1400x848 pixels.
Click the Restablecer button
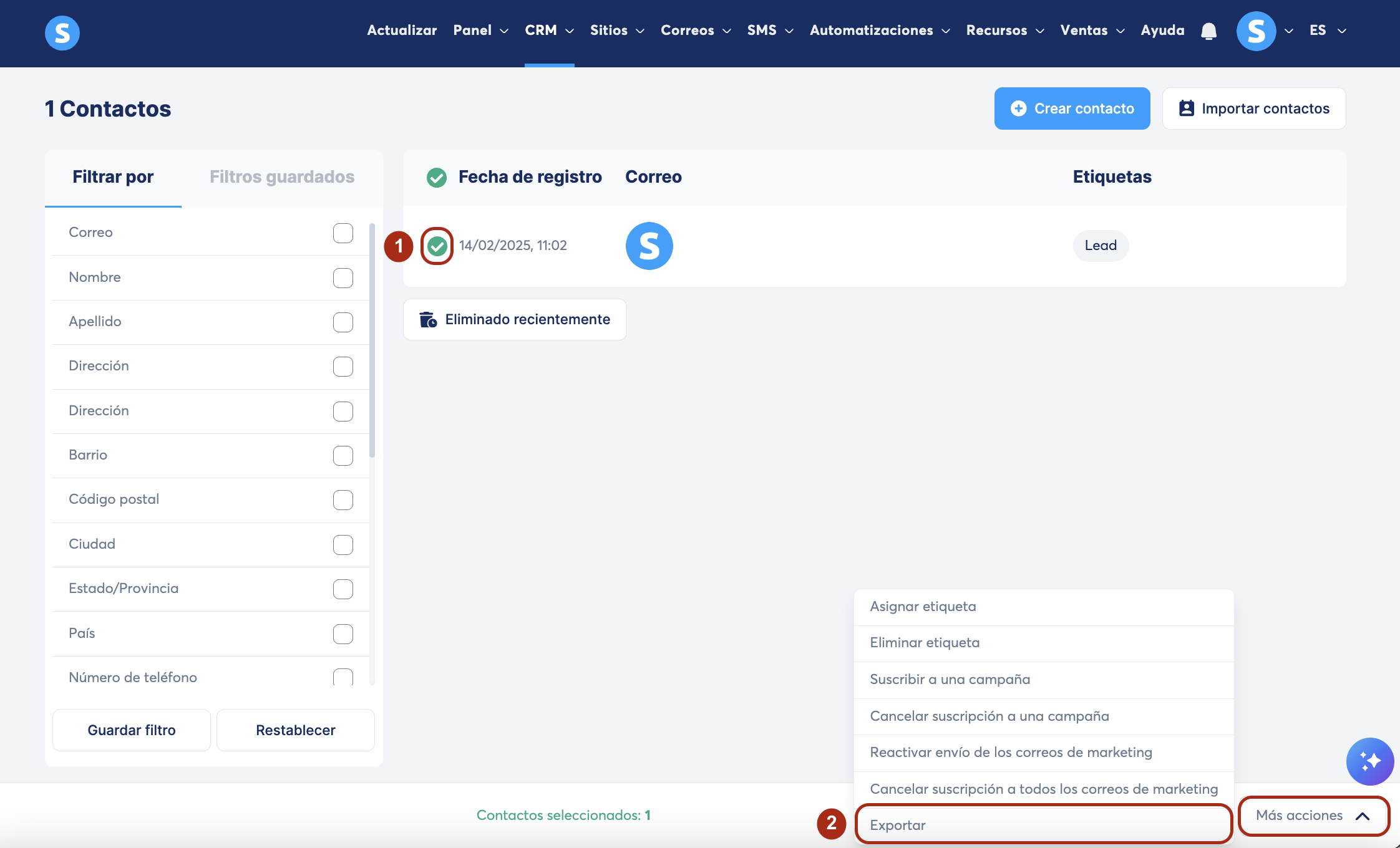click(296, 730)
